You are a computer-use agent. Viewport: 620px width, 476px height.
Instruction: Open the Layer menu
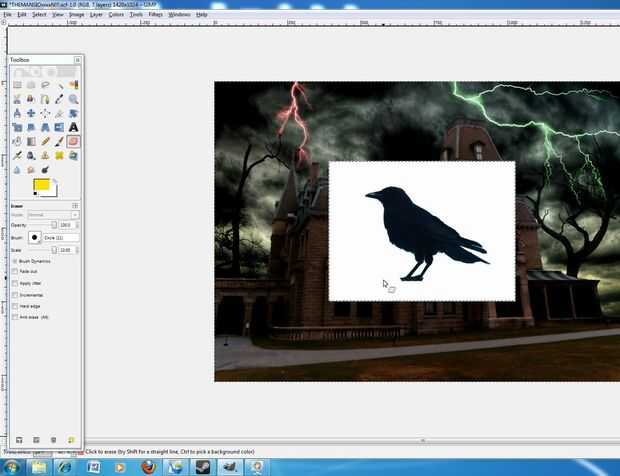click(x=96, y=14)
